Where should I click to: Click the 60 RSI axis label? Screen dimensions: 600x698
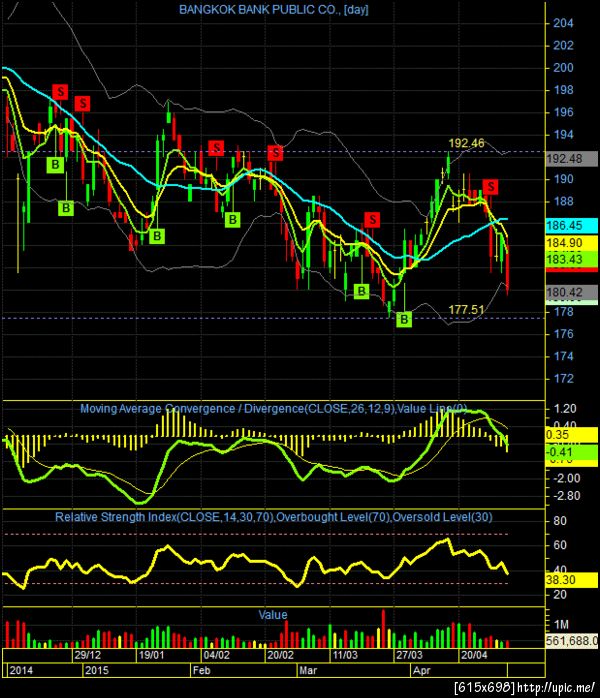[560, 545]
